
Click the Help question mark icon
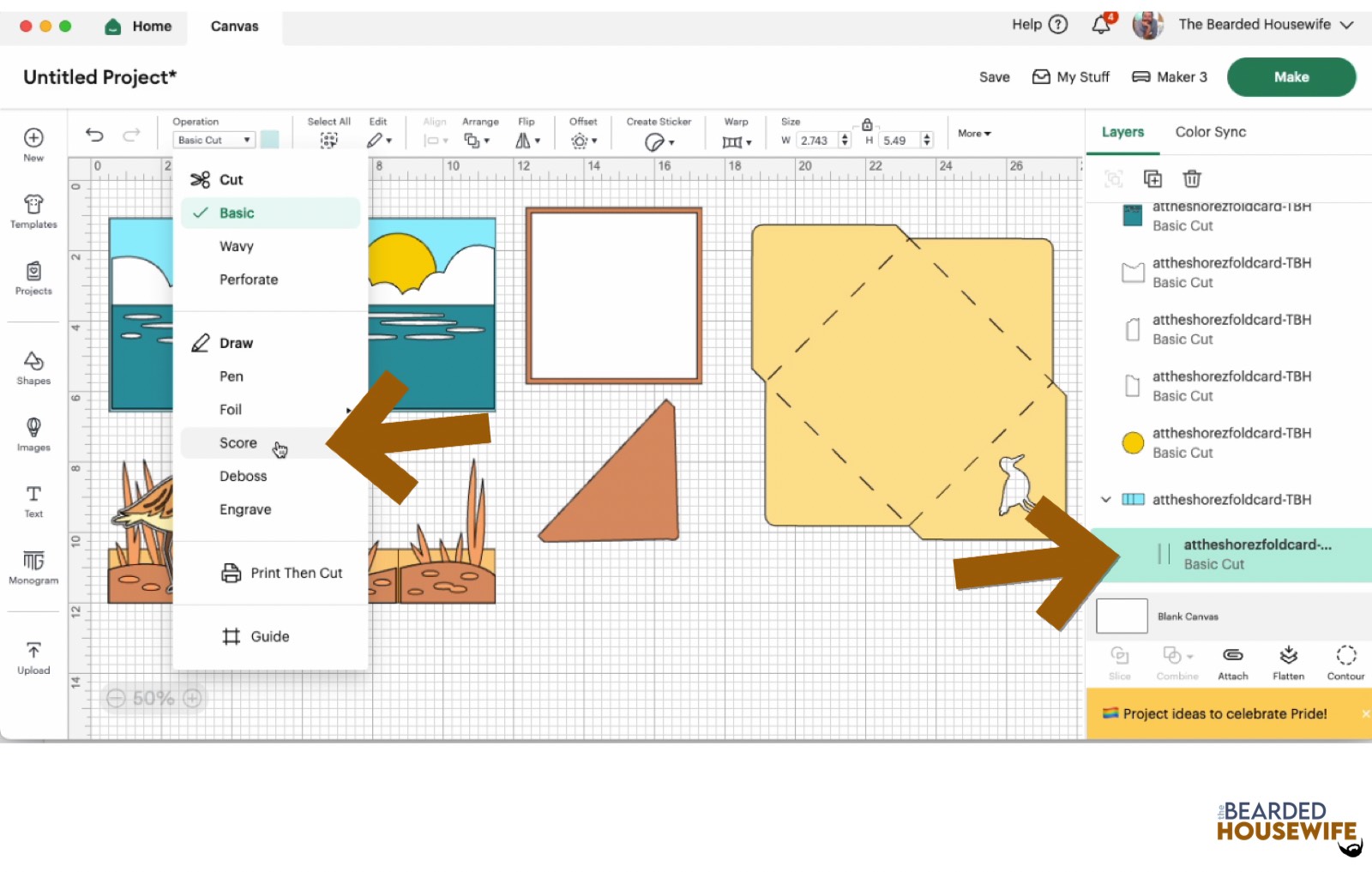coord(1059,24)
